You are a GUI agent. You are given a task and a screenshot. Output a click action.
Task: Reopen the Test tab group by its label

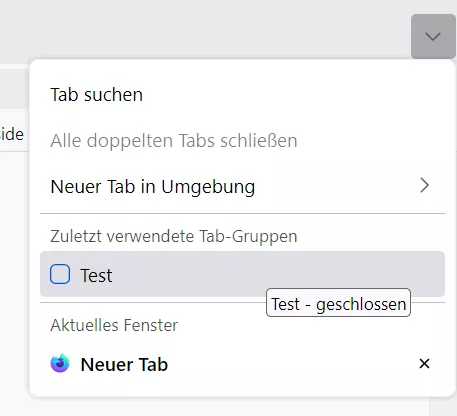point(96,275)
